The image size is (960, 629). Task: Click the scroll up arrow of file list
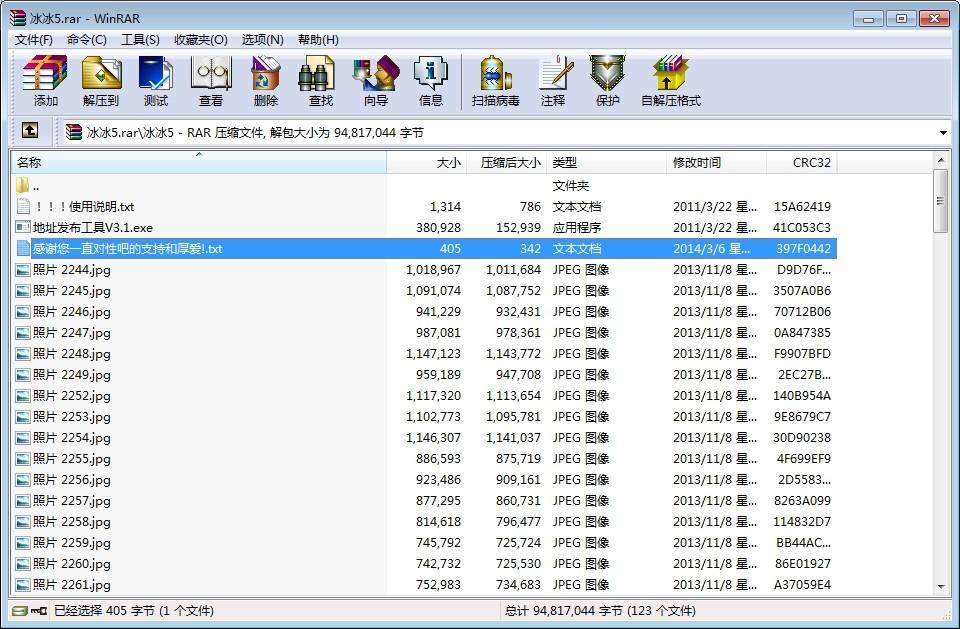(x=940, y=160)
